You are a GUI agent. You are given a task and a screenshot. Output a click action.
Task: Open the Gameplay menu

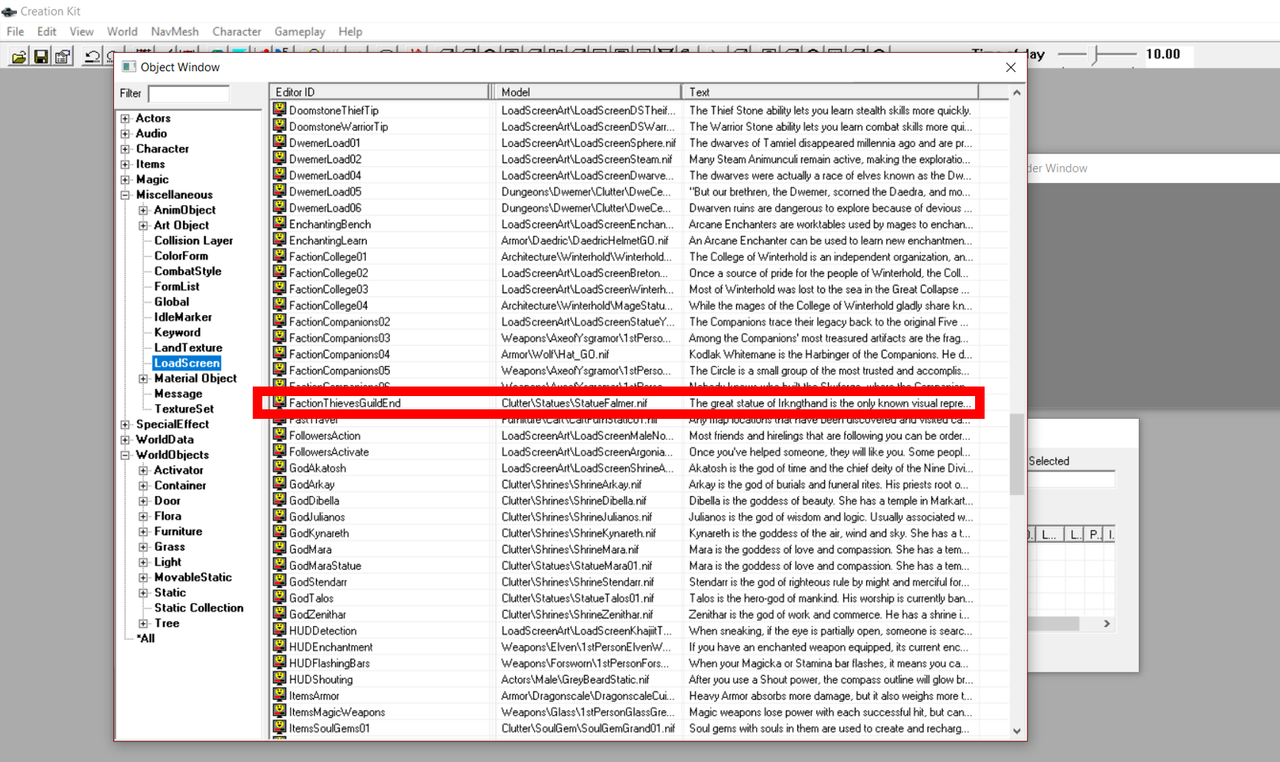[300, 32]
